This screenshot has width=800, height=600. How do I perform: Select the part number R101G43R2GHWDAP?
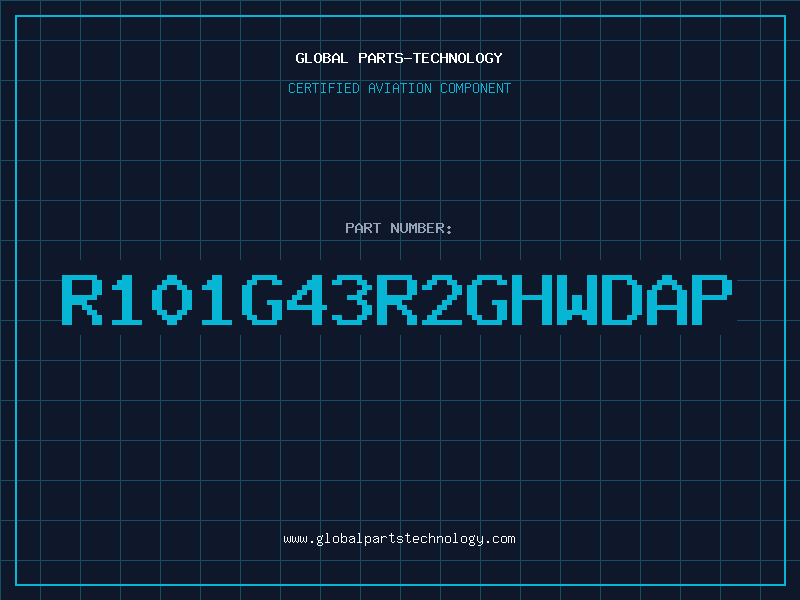point(397,300)
